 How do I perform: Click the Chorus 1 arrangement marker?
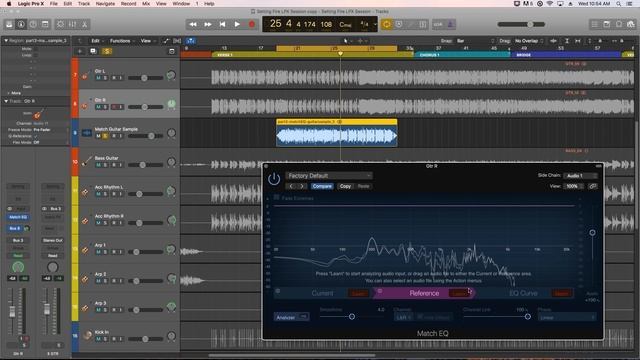click(462, 55)
